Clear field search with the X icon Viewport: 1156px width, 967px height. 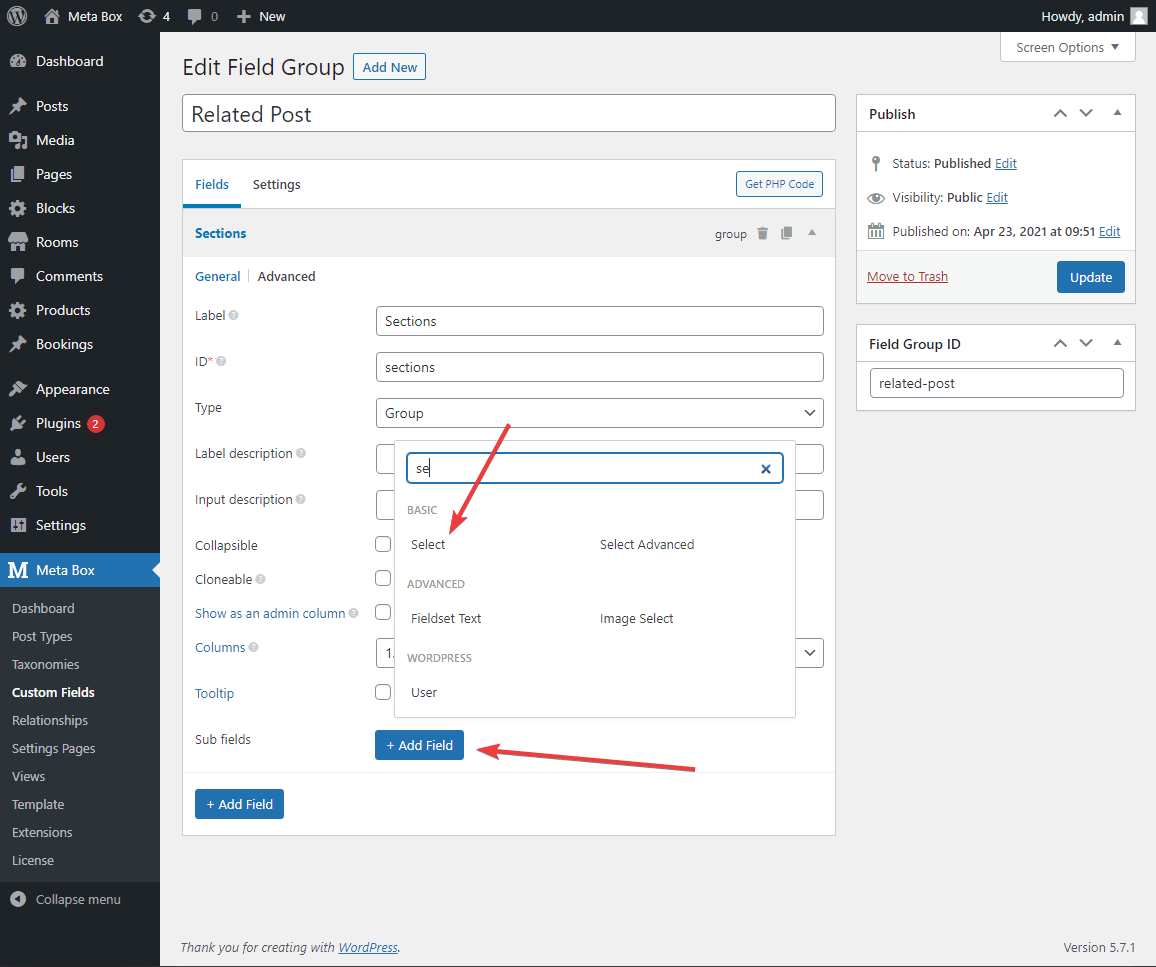pyautogui.click(x=765, y=468)
